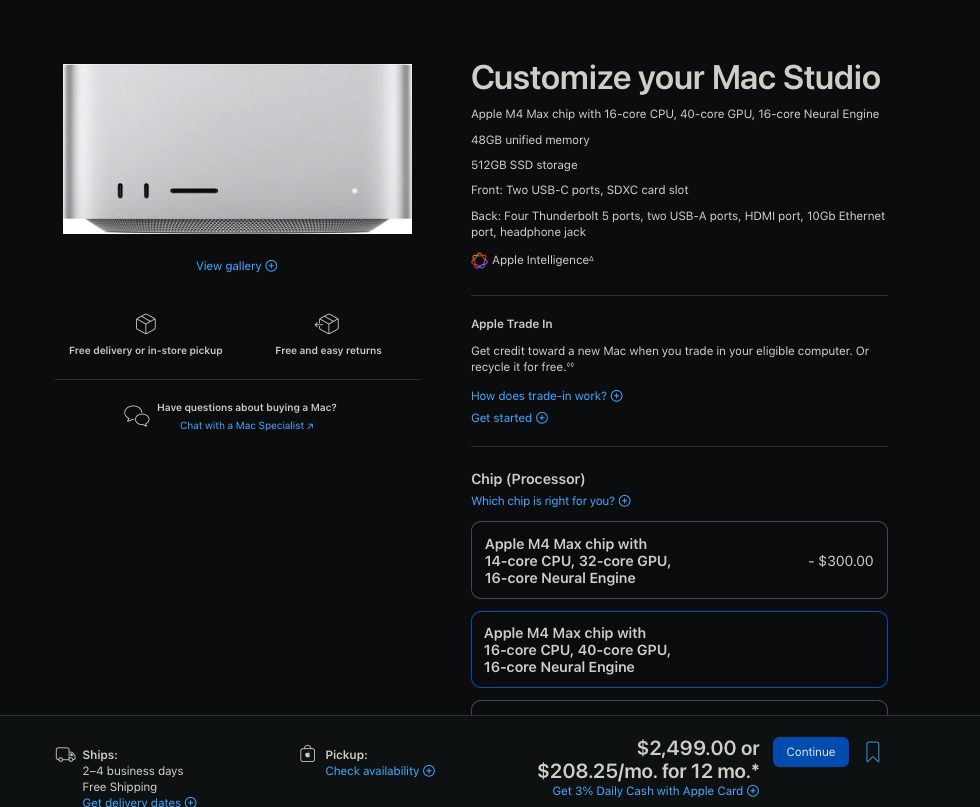Click the Apple Trade In heading
The height and width of the screenshot is (807, 980).
[x=511, y=324]
